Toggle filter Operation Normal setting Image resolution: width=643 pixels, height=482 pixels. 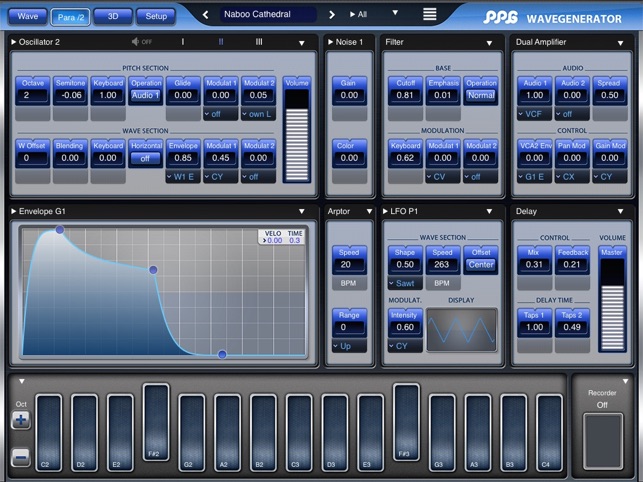(481, 95)
